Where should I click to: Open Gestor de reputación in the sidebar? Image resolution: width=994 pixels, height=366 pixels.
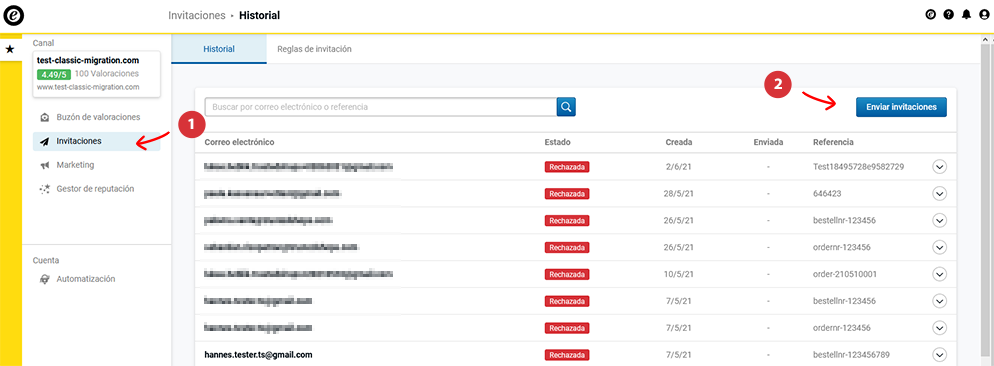tap(96, 189)
